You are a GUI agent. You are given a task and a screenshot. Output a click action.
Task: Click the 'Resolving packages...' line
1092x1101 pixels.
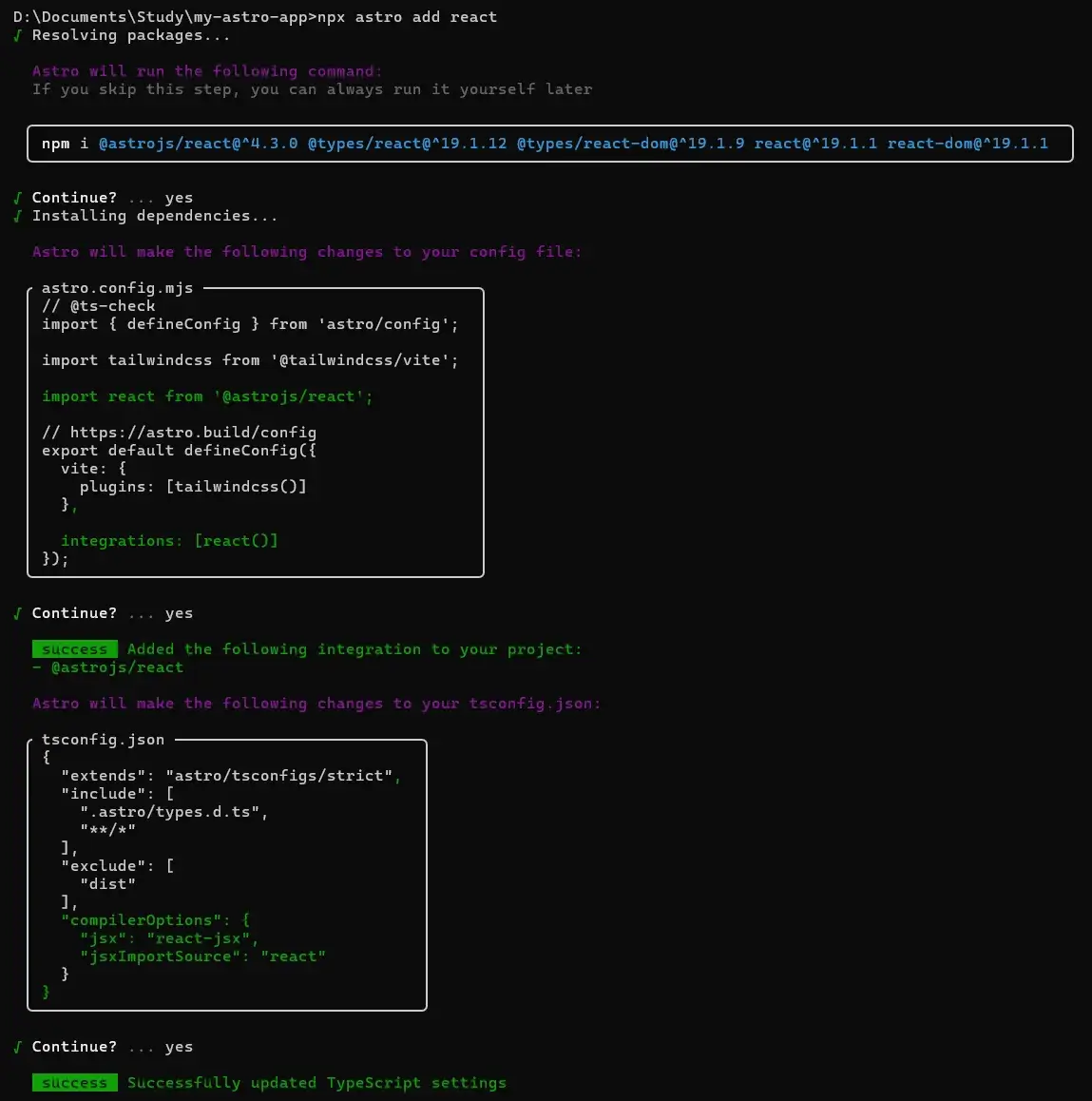130,35
